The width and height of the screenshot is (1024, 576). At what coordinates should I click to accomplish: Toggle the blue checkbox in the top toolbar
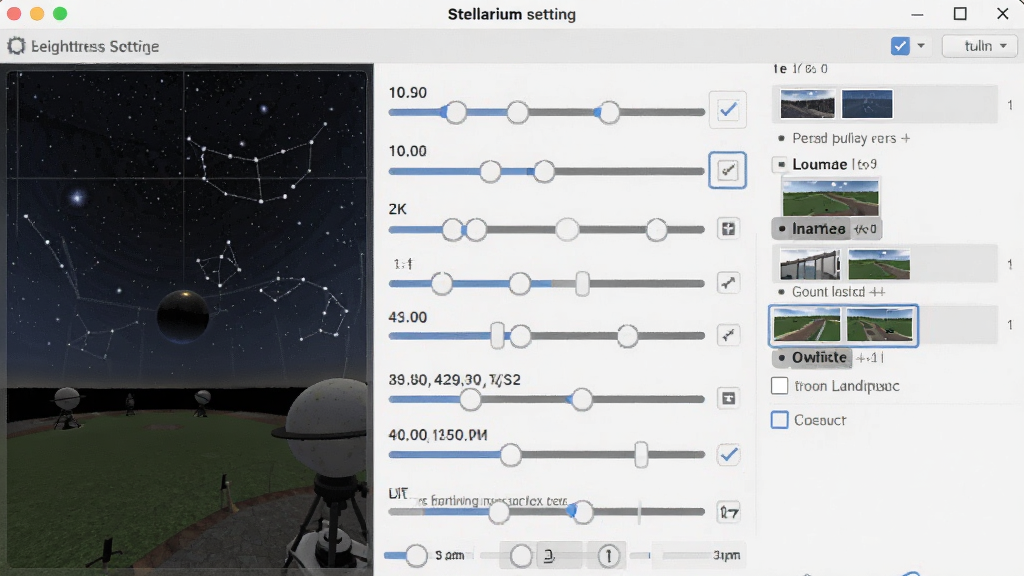pyautogui.click(x=900, y=46)
